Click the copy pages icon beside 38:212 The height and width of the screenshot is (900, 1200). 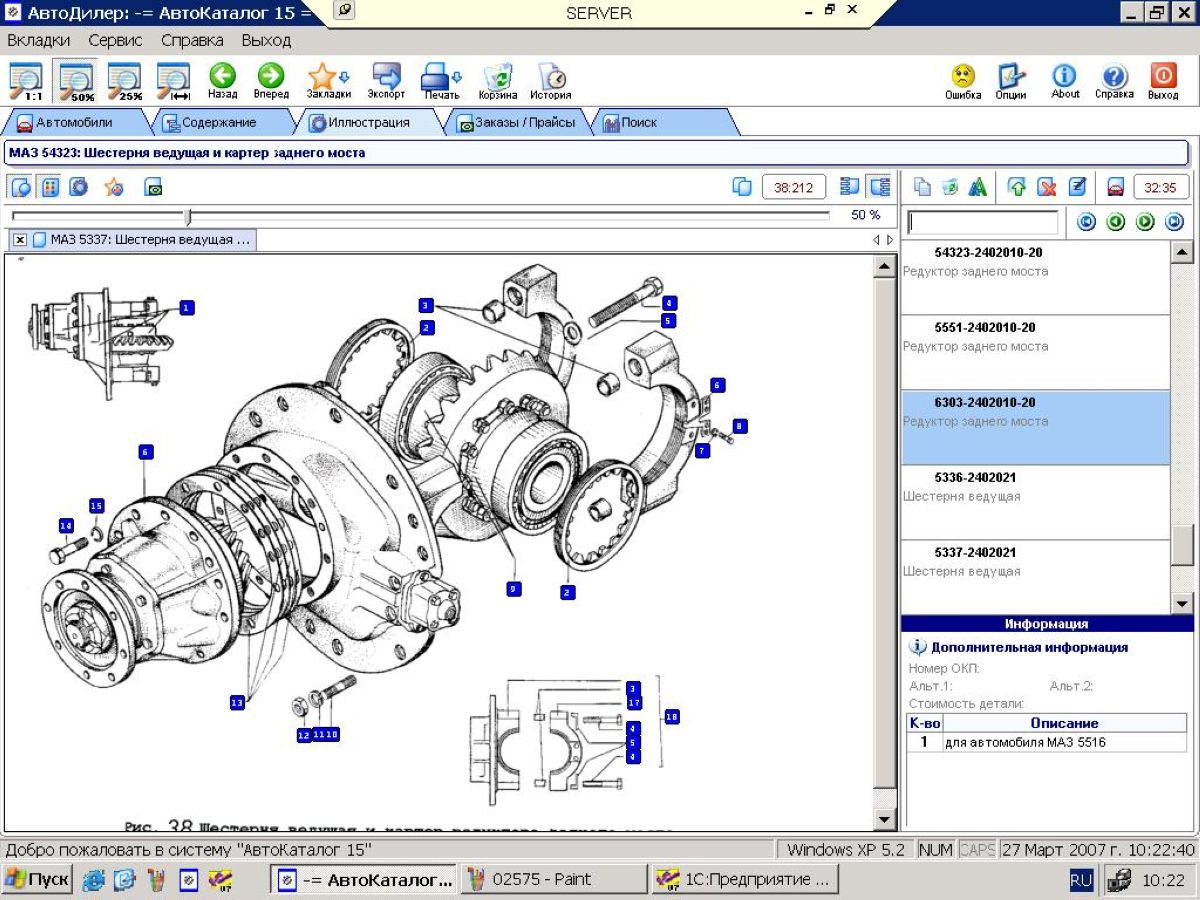pos(742,187)
